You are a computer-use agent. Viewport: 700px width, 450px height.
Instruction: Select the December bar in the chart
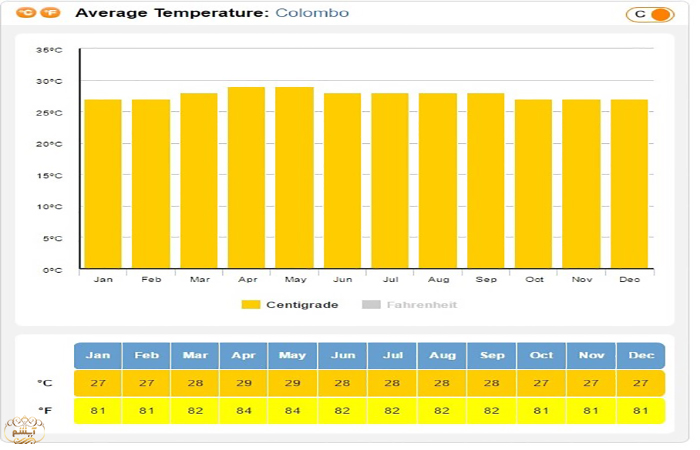click(x=629, y=184)
